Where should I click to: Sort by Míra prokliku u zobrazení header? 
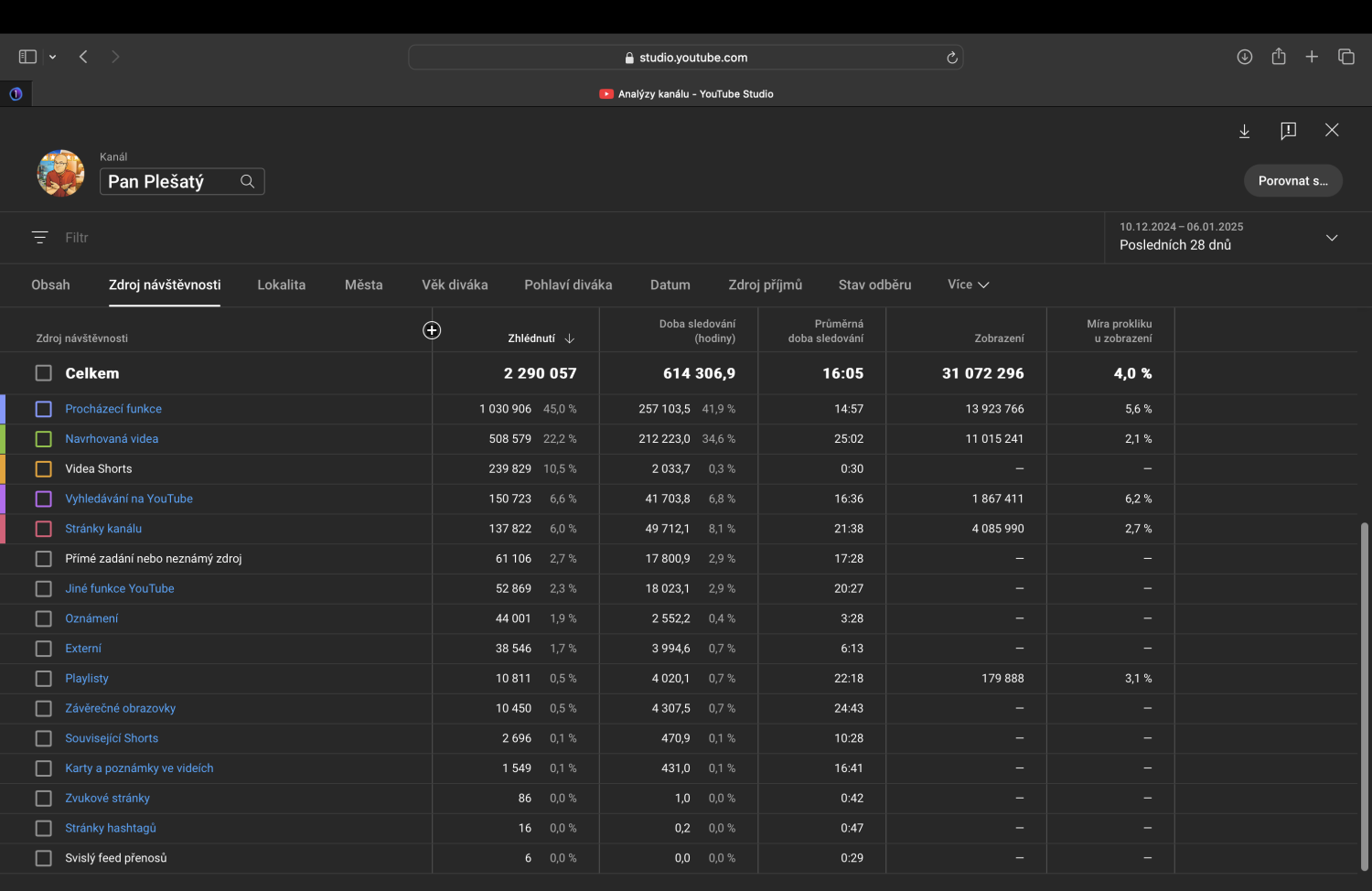coord(1120,331)
